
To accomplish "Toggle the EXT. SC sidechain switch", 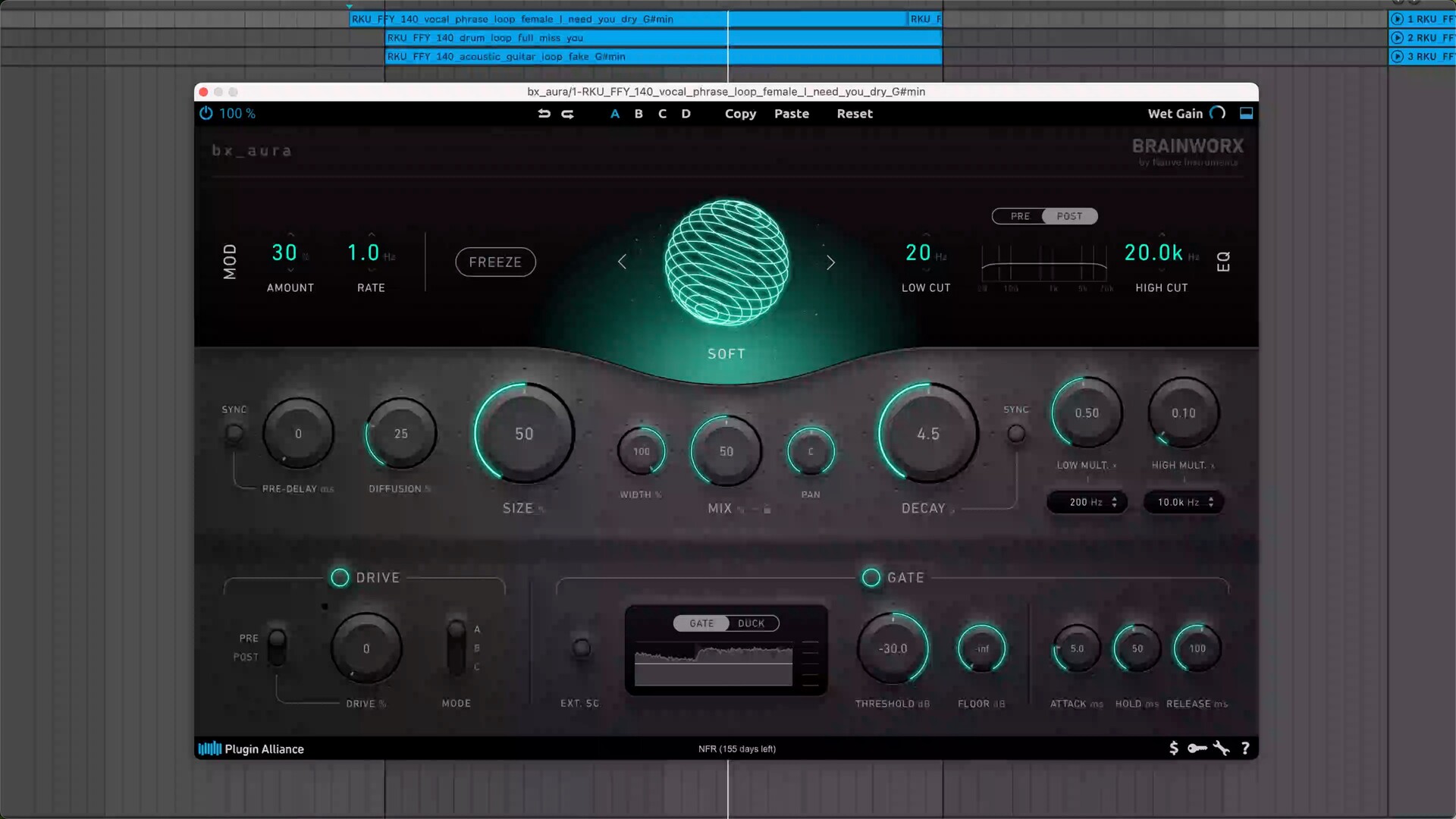I will (x=581, y=648).
